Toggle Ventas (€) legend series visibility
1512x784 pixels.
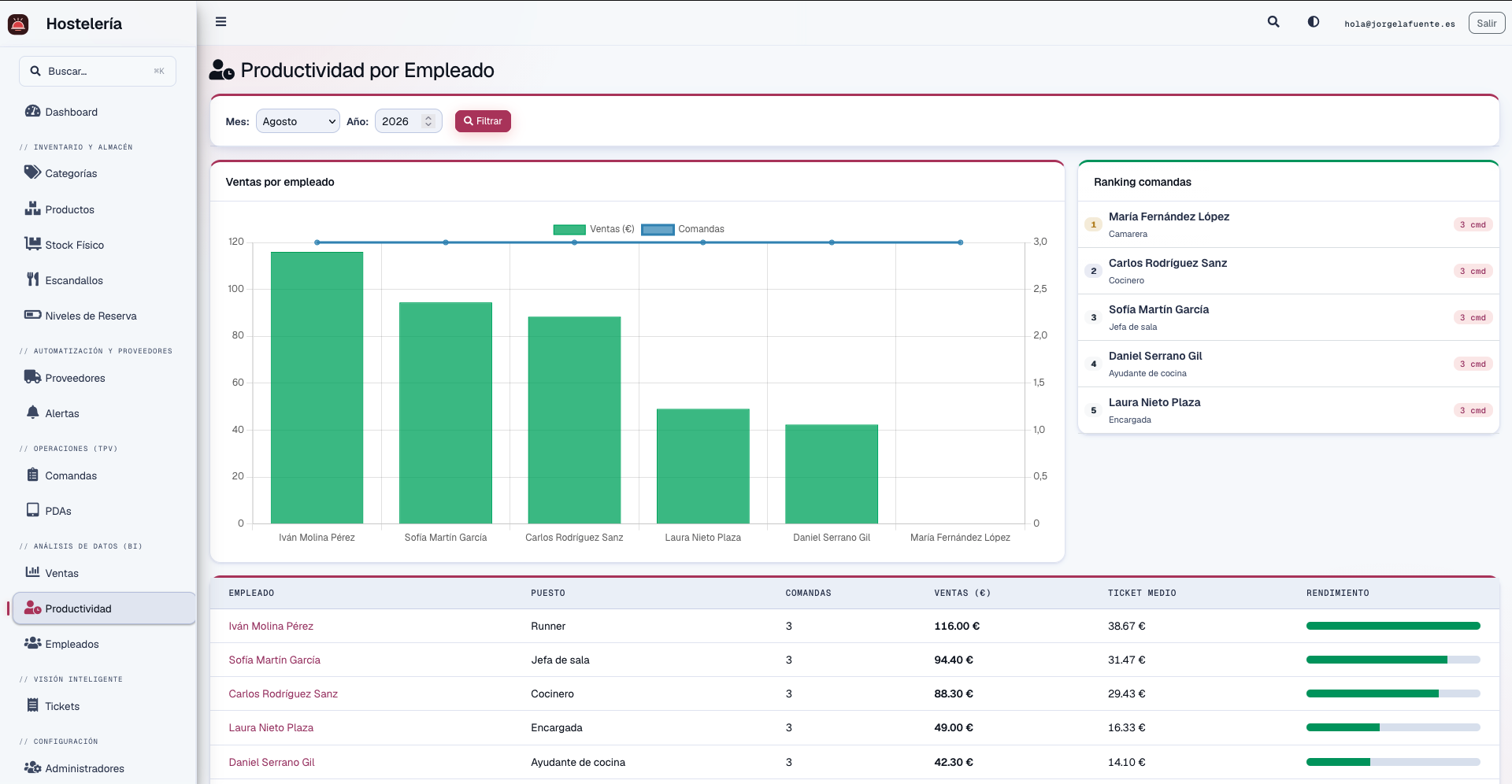coord(594,229)
